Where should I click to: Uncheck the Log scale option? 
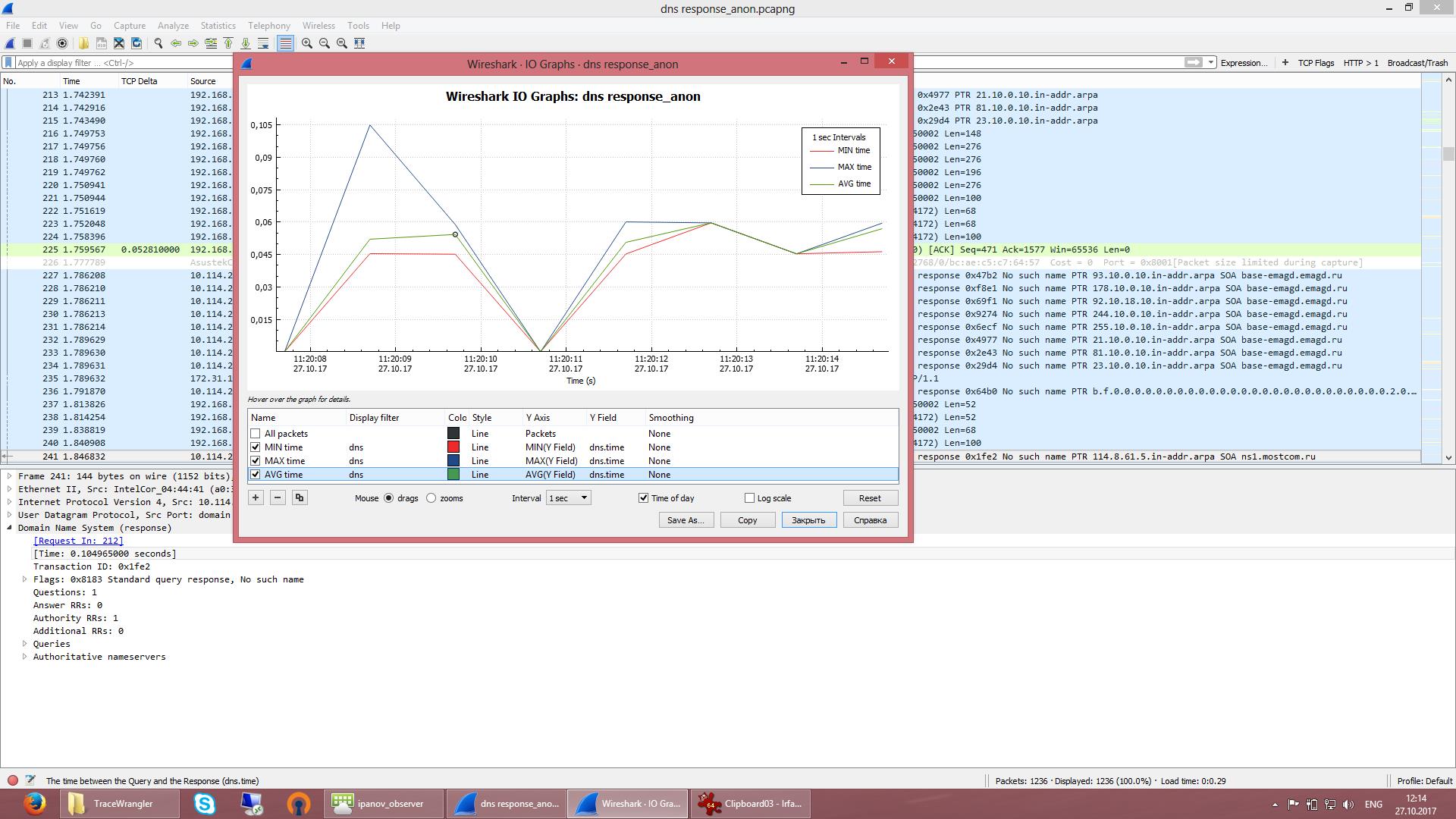pyautogui.click(x=749, y=498)
